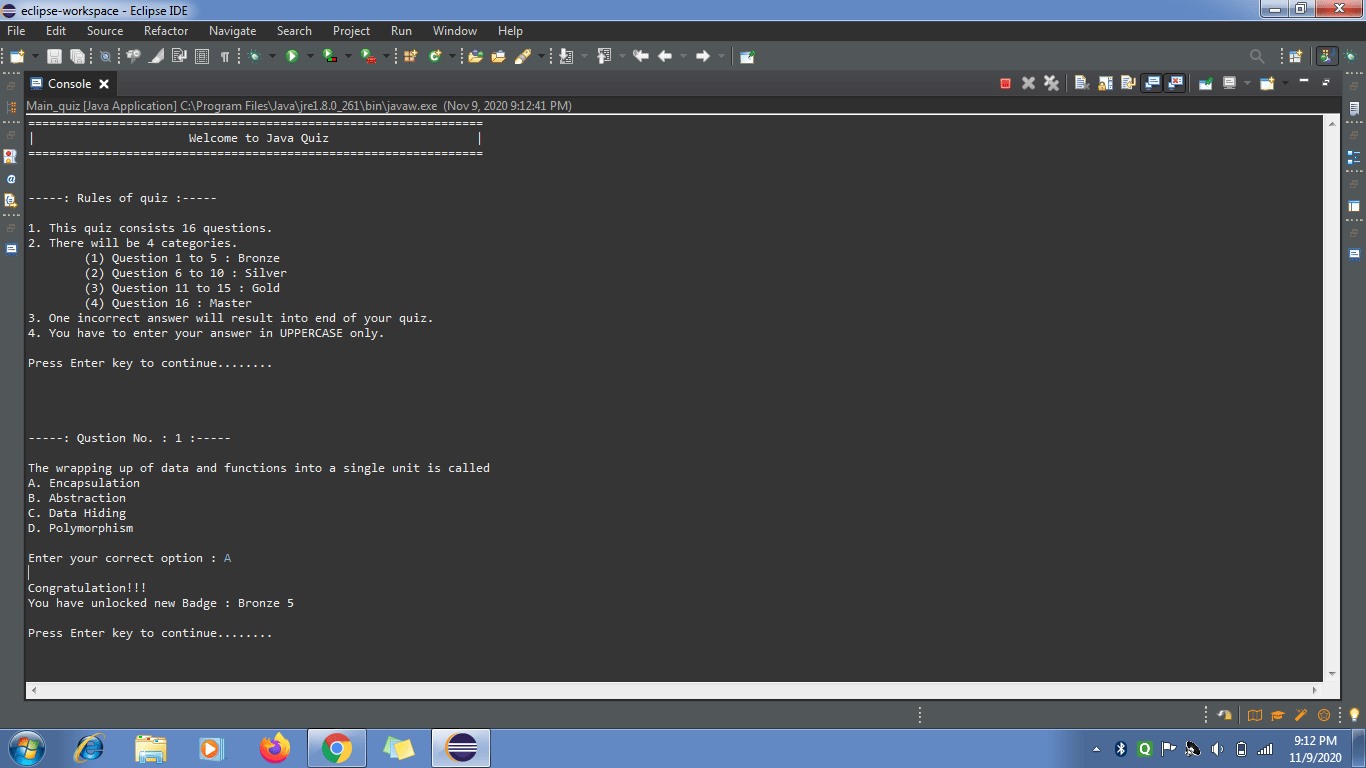Image resolution: width=1366 pixels, height=768 pixels.
Task: Click the Run External Tools icon
Action: pyautogui.click(x=367, y=57)
